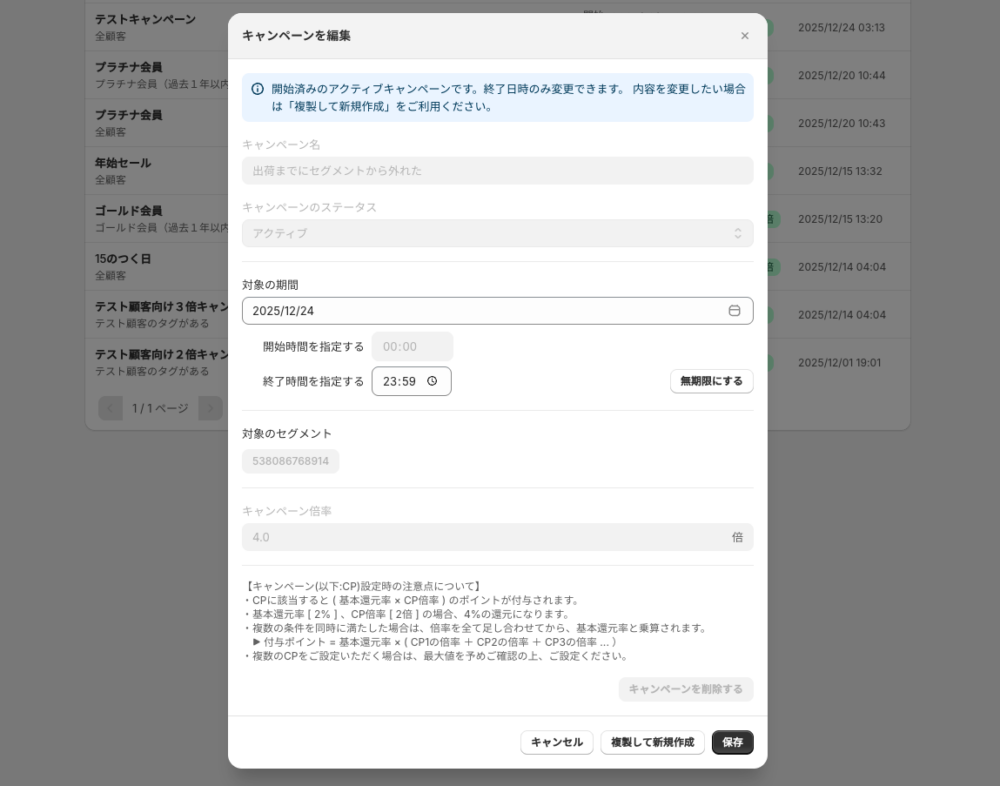Viewport: 1000px width, 786px height.
Task: Click the 無期限にする button
Action: pos(711,381)
